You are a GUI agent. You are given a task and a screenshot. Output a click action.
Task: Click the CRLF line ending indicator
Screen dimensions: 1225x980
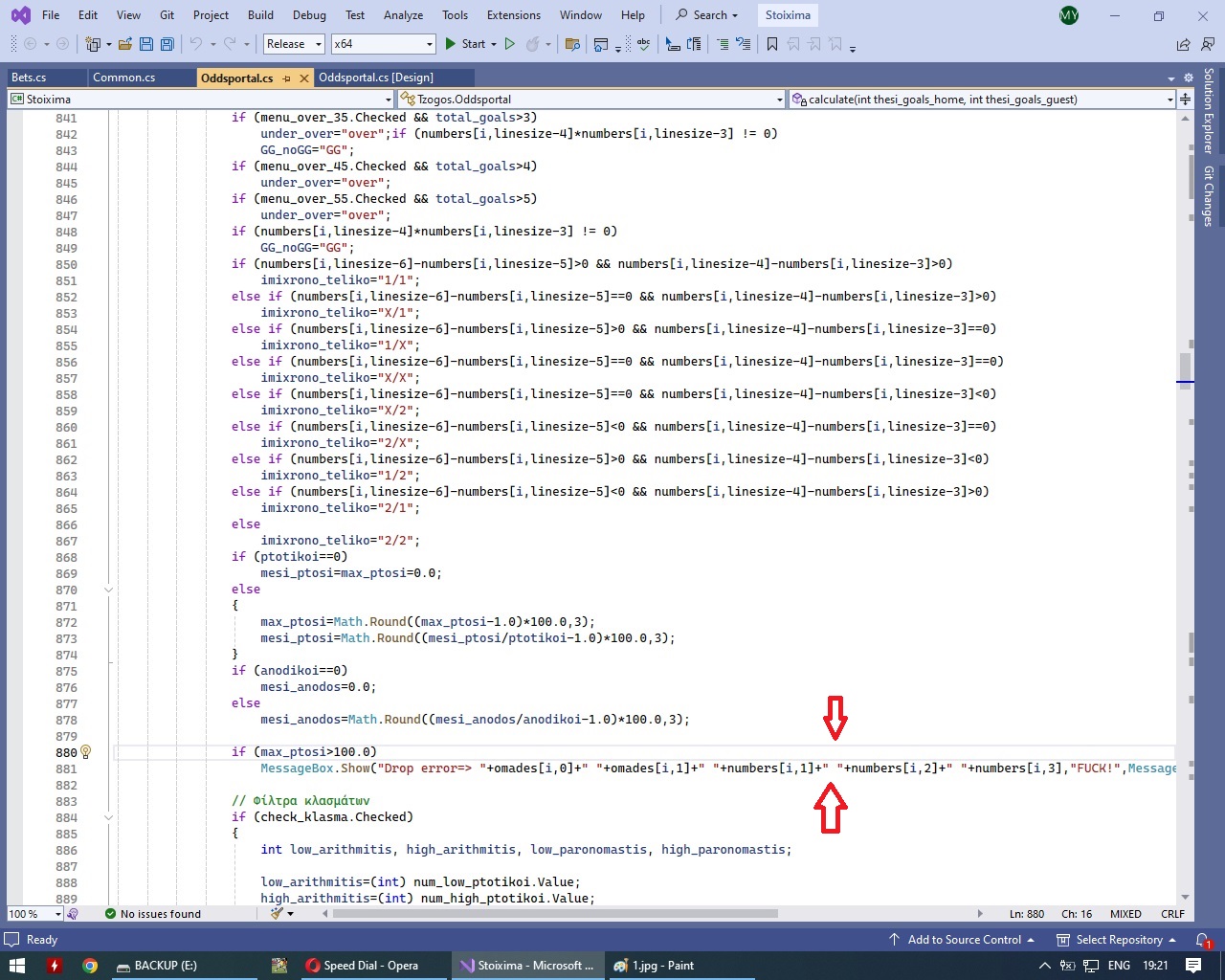coord(1172,914)
